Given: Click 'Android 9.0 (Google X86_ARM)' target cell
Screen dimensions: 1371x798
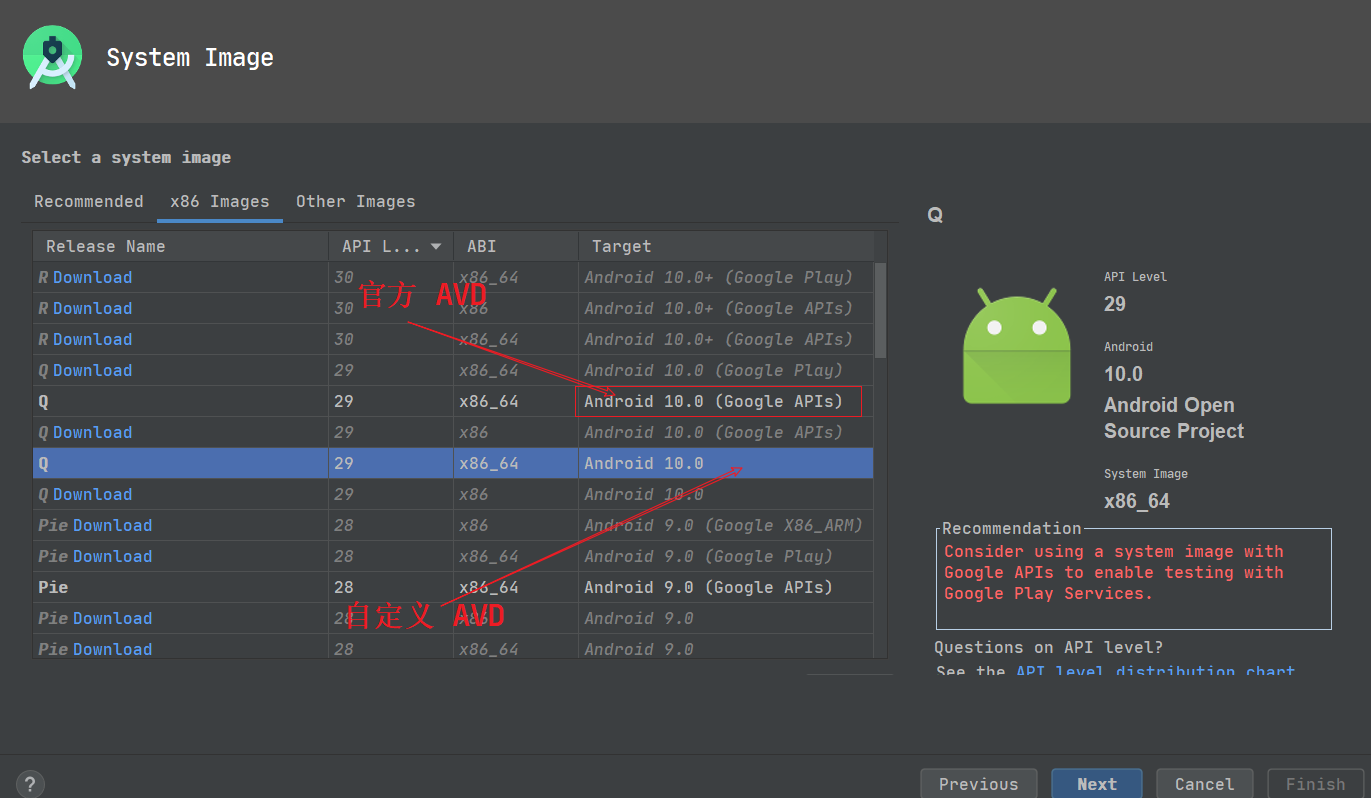Looking at the screenshot, I should point(724,525).
